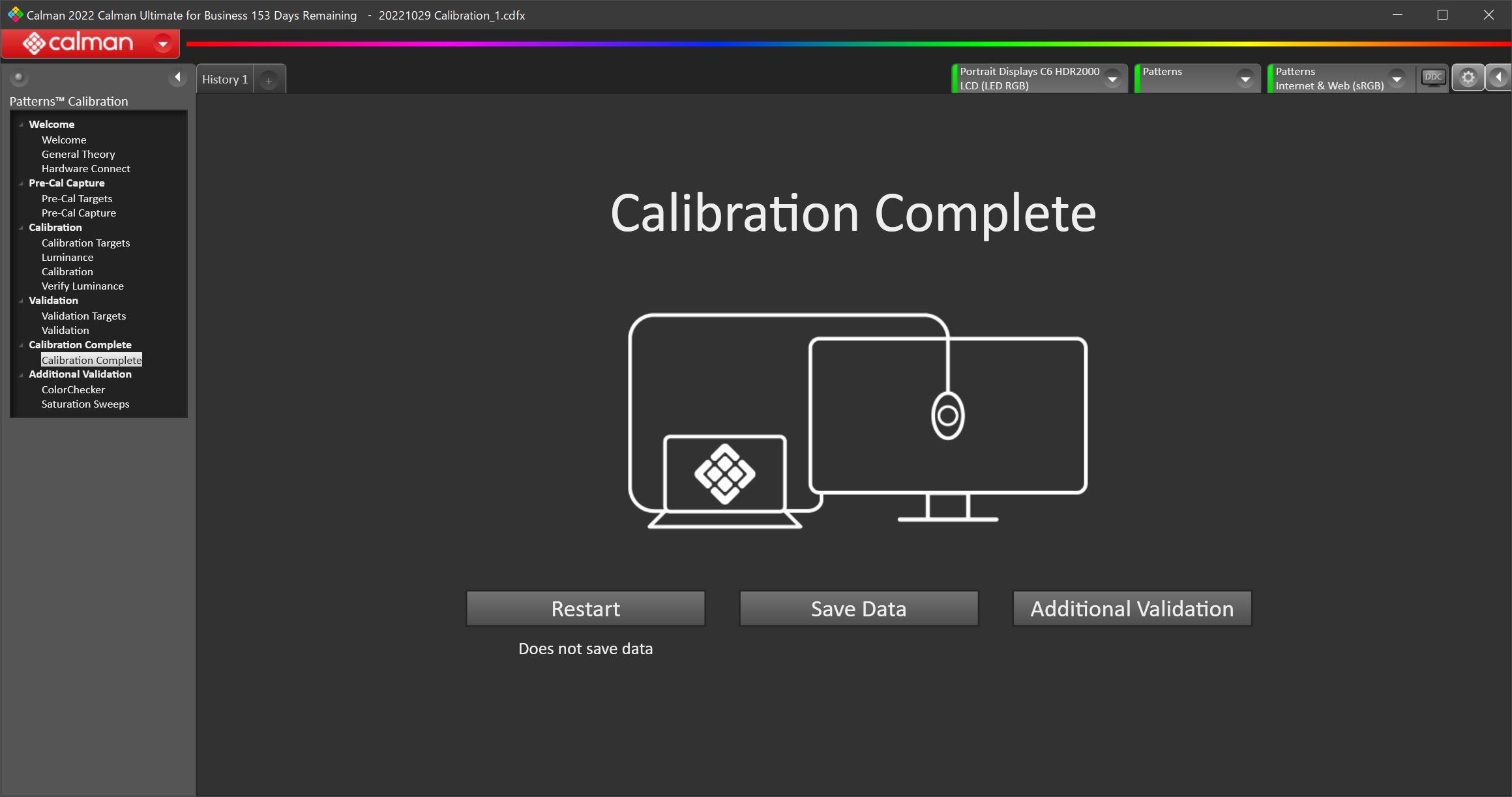Select highlighted Calibration Complete page

coord(91,360)
